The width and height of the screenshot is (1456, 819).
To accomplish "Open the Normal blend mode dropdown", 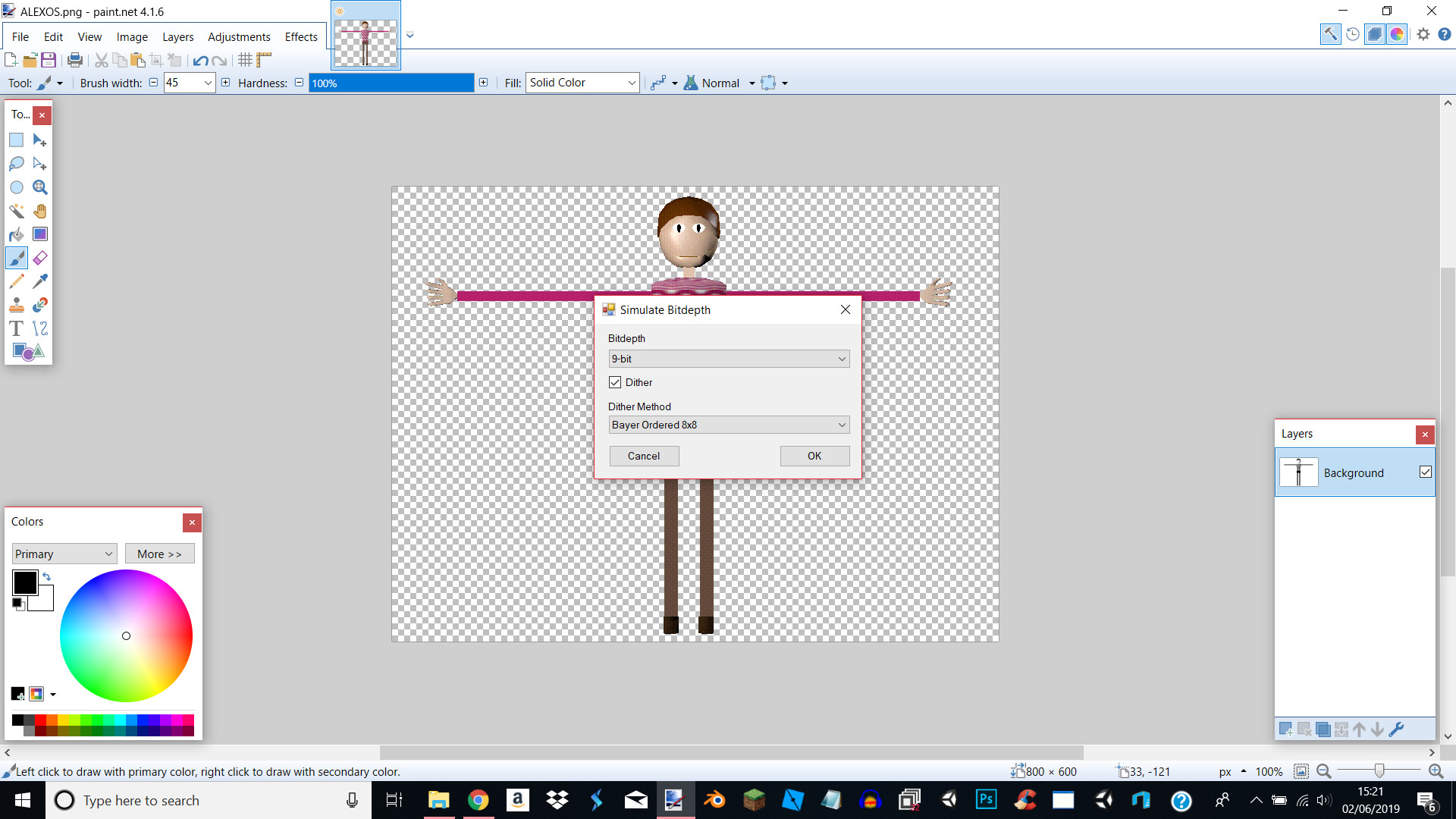I will coord(752,83).
